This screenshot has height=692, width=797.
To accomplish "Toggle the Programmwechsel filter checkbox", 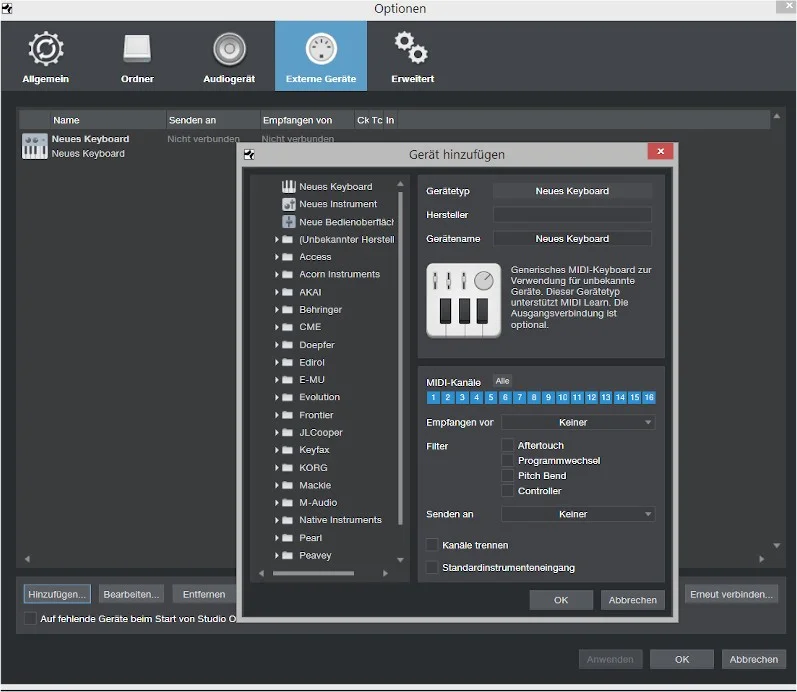I will tap(507, 460).
